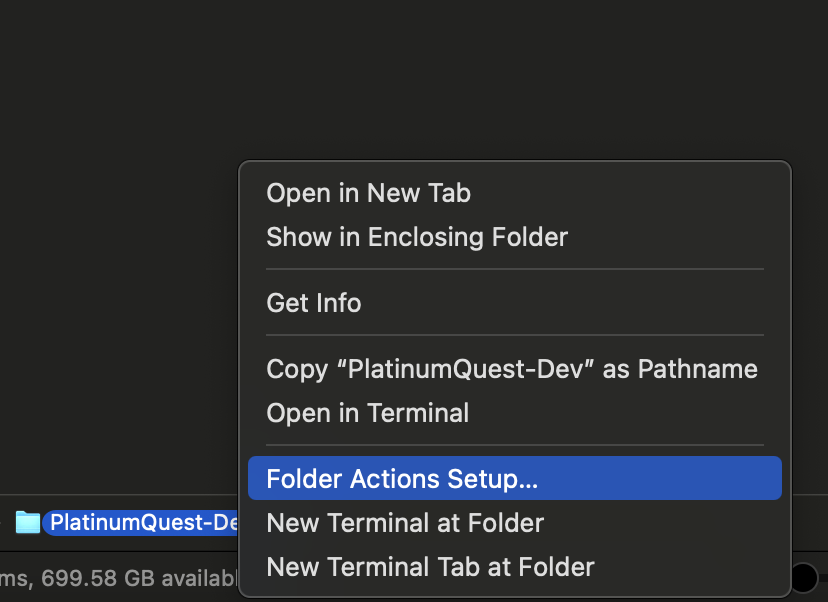Click the path separator chevron before the folder icon
Viewport: 828px width, 602px height.
click(3, 522)
